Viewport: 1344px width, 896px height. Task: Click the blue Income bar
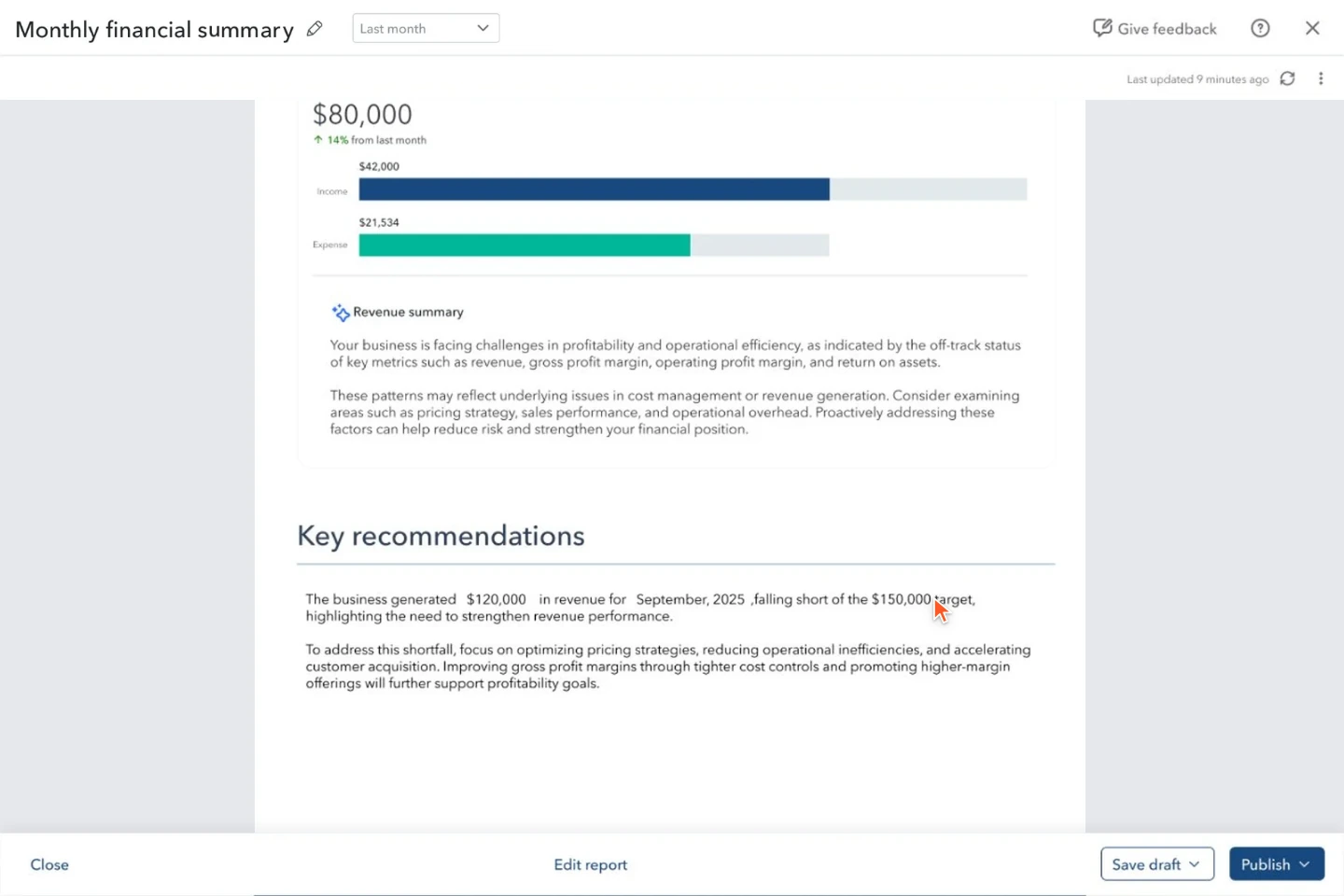pyautogui.click(x=595, y=189)
